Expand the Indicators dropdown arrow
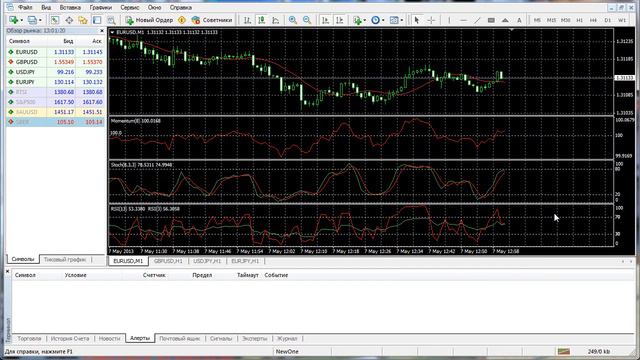Viewport: 640px width, 360px height. coord(364,20)
